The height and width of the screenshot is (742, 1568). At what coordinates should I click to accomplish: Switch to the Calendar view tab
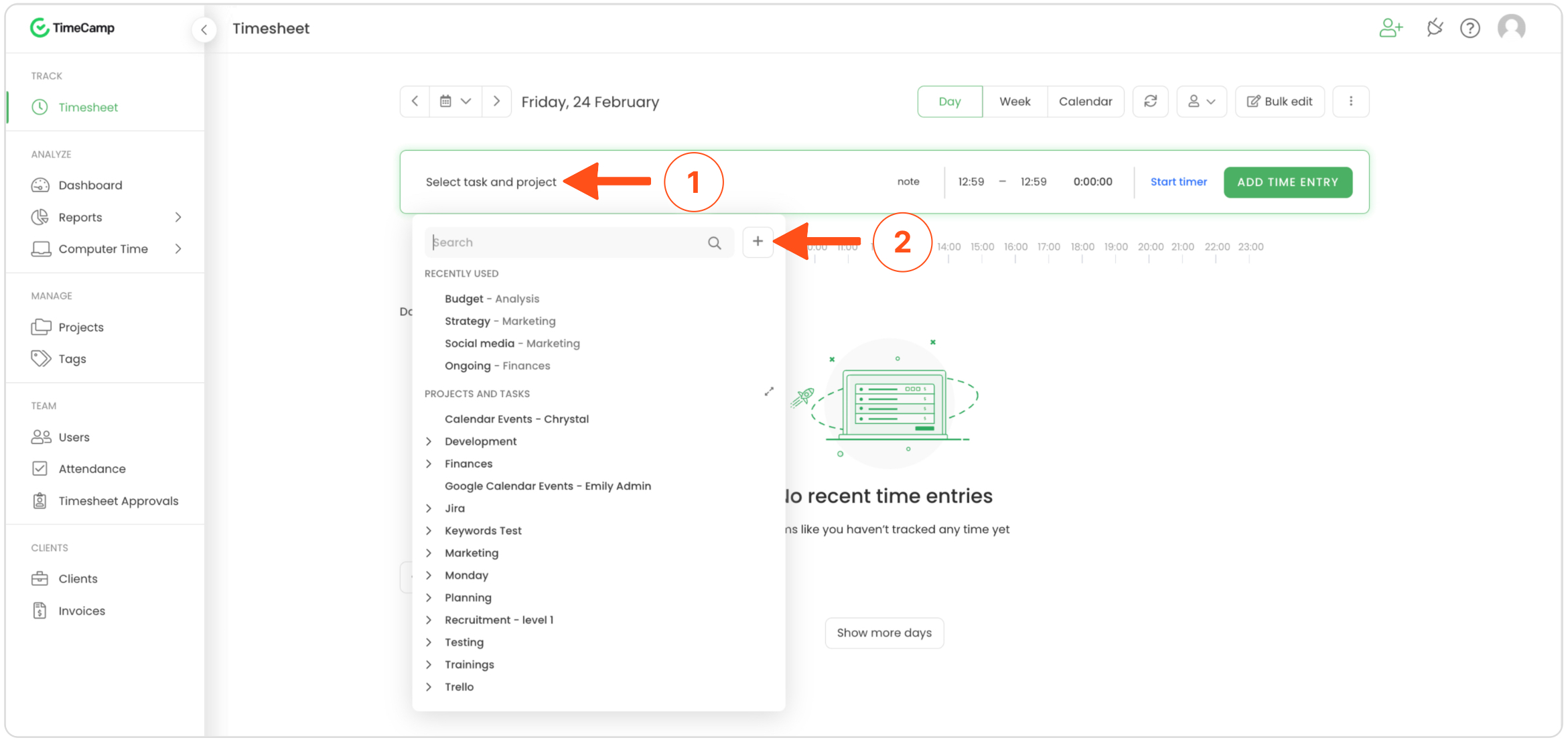point(1085,101)
